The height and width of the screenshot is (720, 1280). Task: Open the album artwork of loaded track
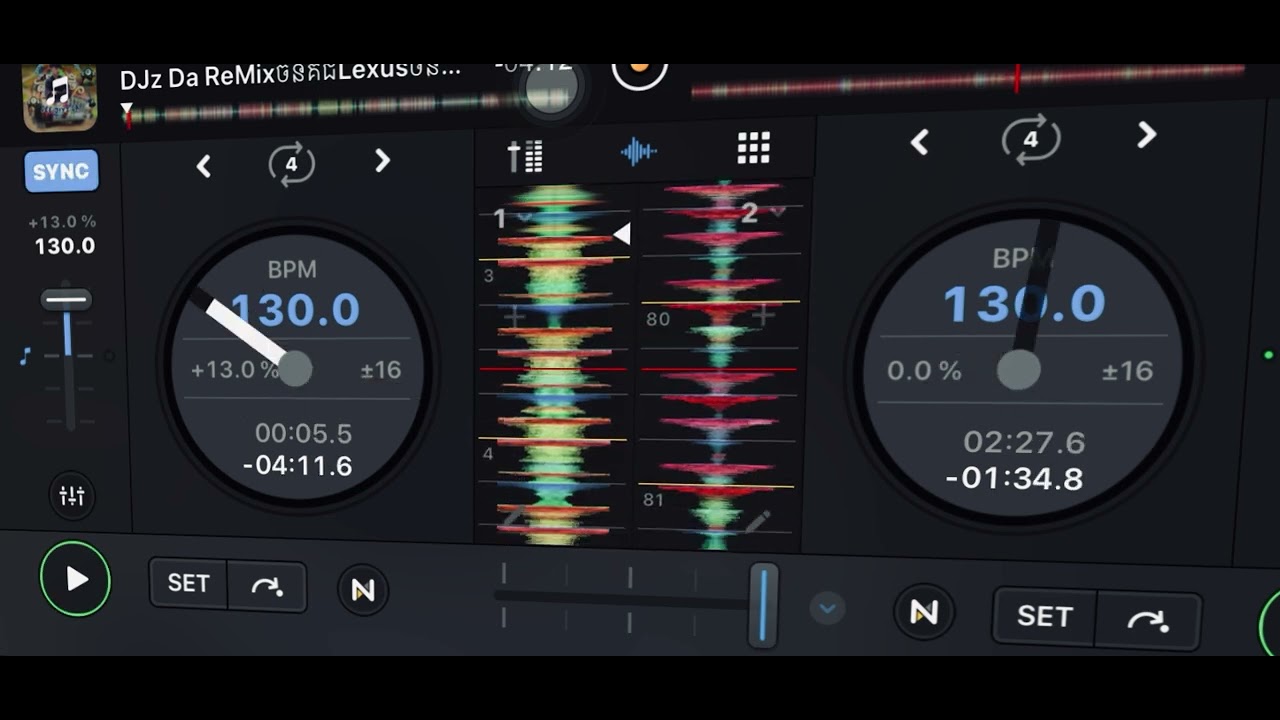(60, 98)
